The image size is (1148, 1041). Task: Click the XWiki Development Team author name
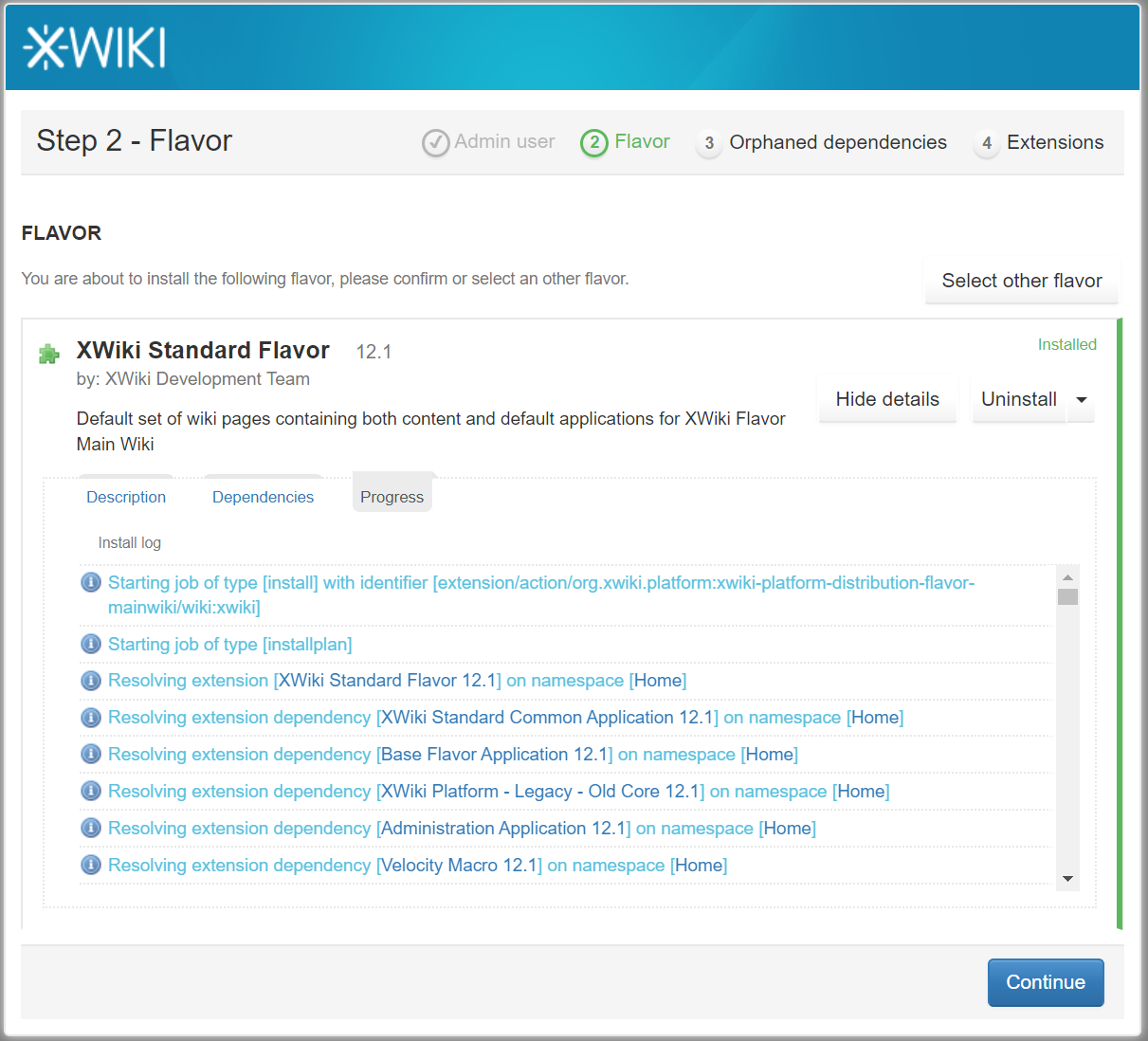coord(208,379)
